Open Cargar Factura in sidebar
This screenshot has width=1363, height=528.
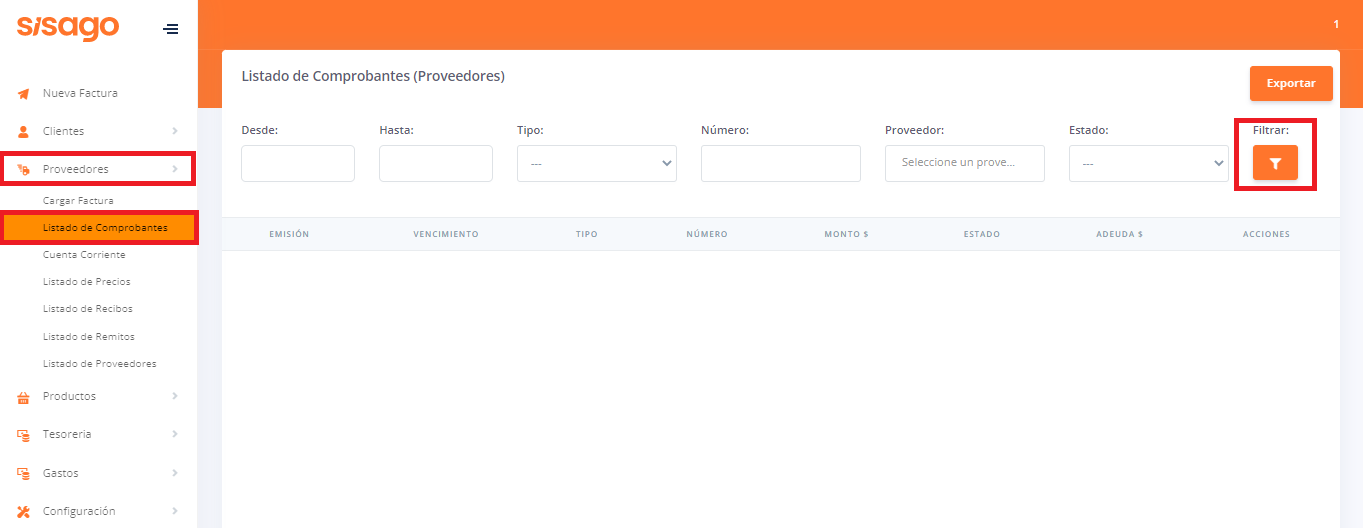click(78, 201)
